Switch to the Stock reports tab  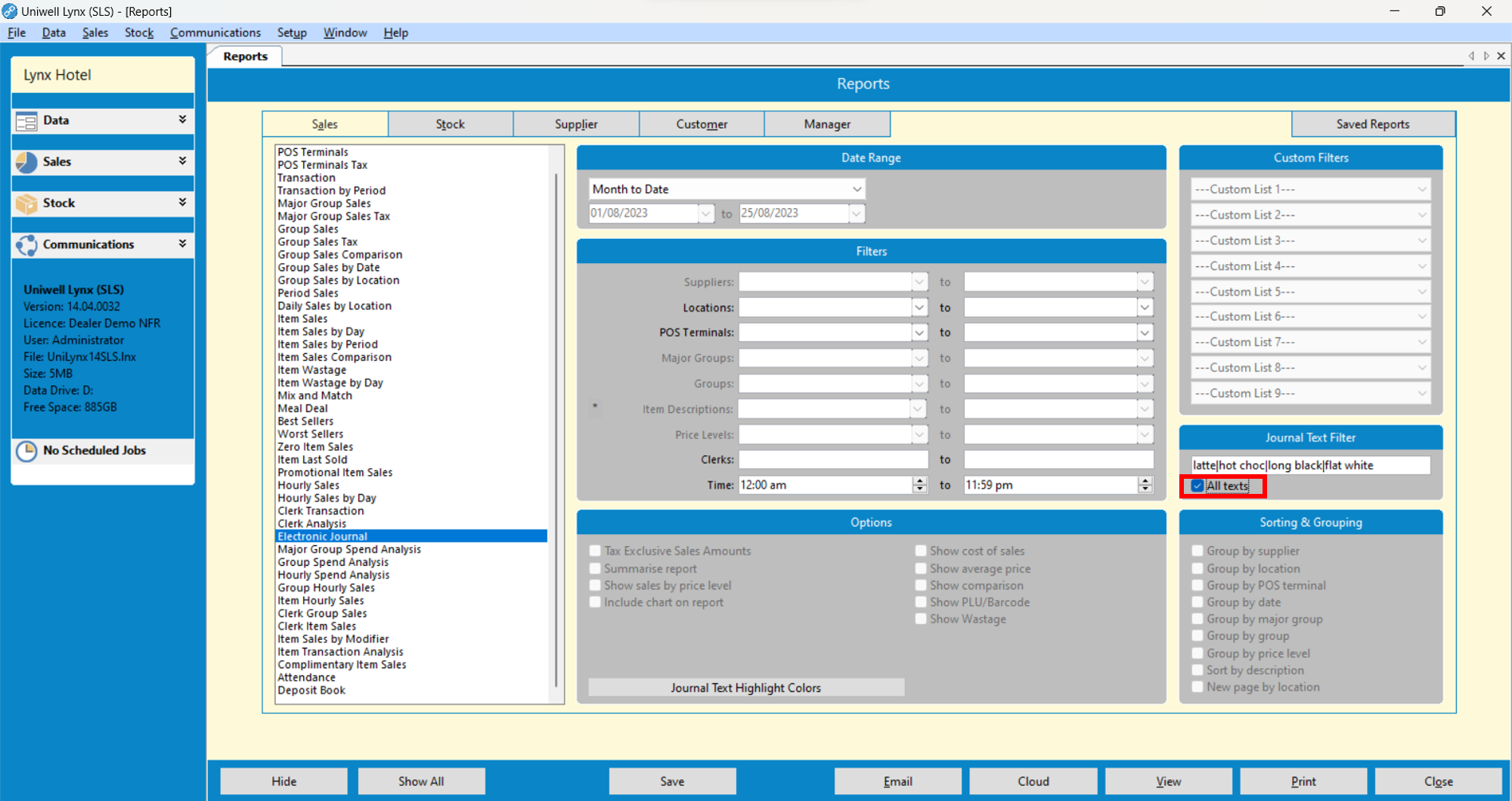451,124
